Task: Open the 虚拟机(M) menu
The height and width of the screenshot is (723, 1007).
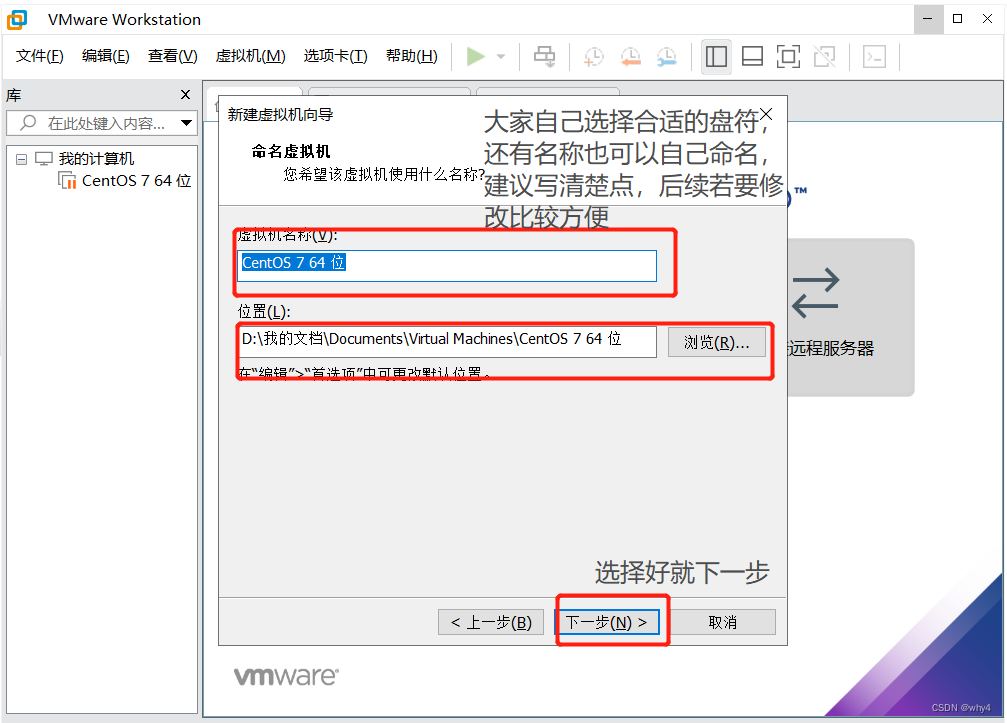Action: (x=250, y=56)
